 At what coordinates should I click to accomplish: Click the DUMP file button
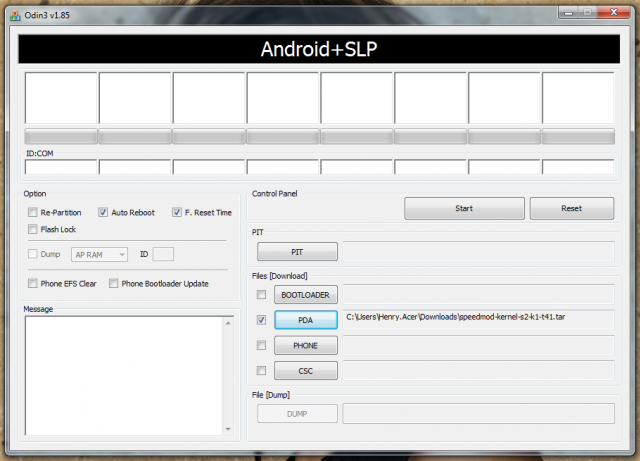[x=297, y=414]
